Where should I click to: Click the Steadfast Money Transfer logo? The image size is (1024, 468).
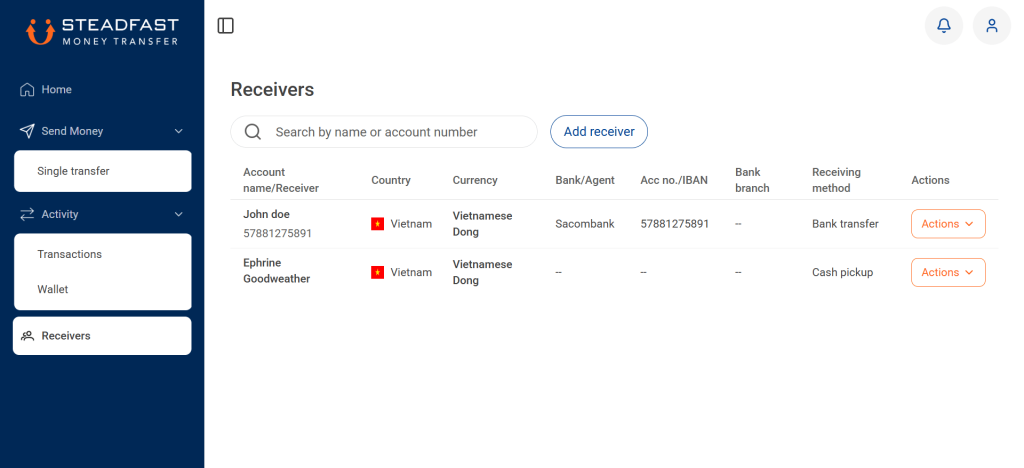[x=102, y=31]
